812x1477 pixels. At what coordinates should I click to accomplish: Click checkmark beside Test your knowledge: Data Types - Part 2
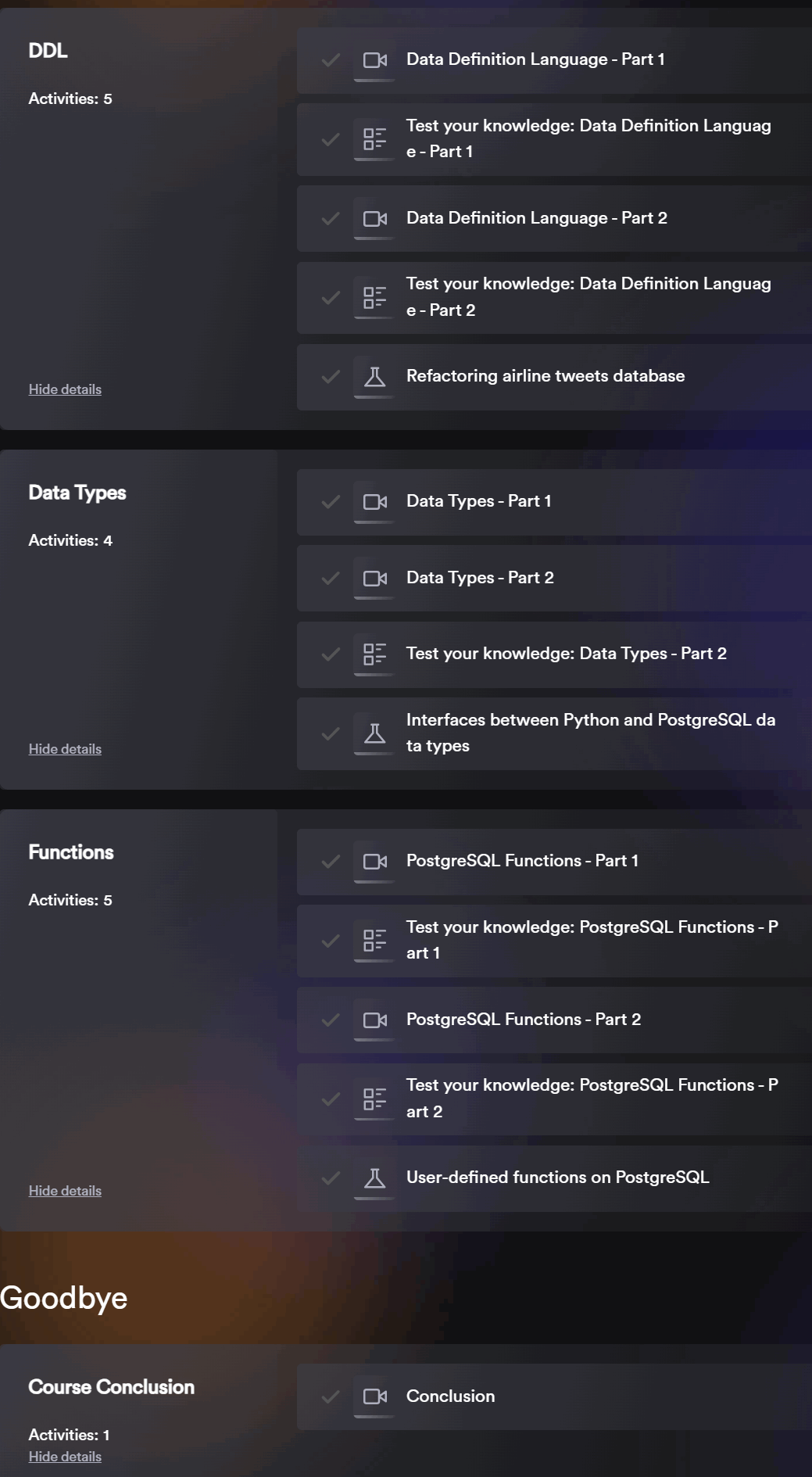pyautogui.click(x=331, y=654)
